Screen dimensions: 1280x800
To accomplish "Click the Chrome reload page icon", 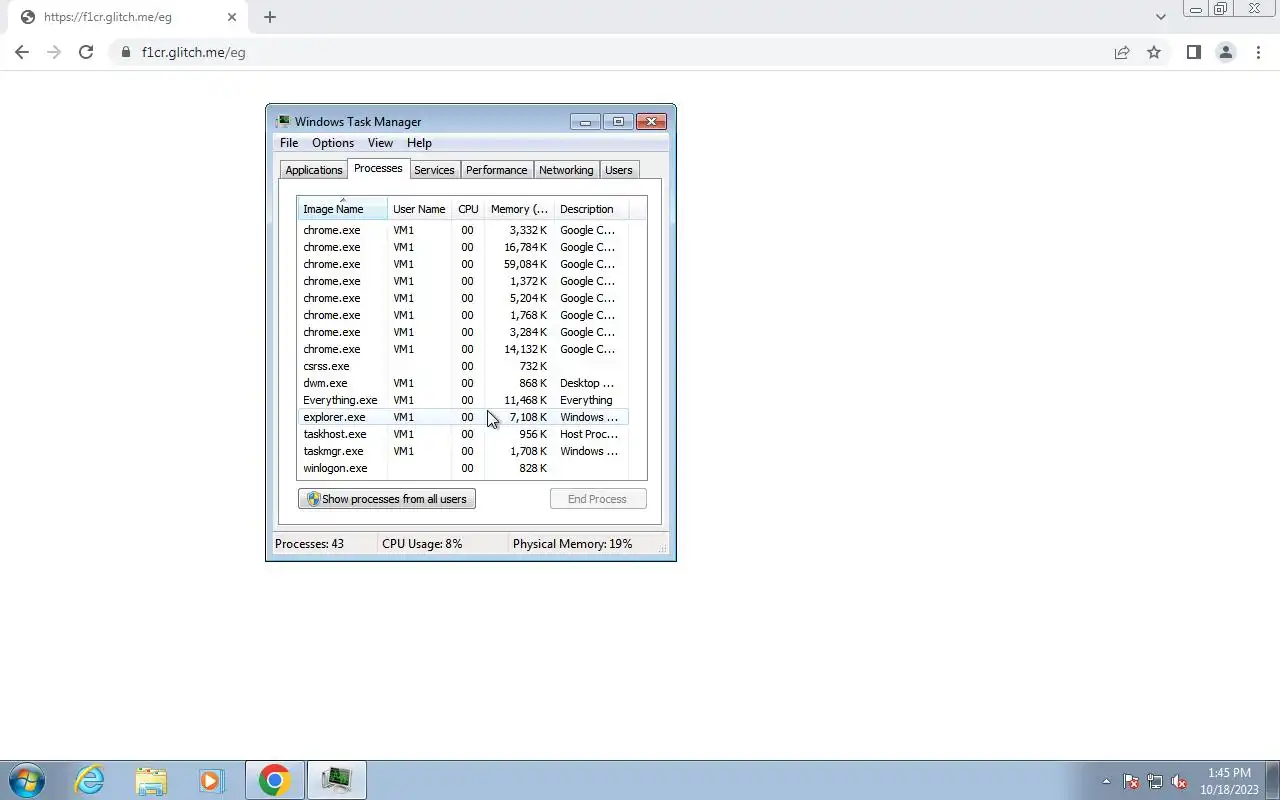I will 86,52.
